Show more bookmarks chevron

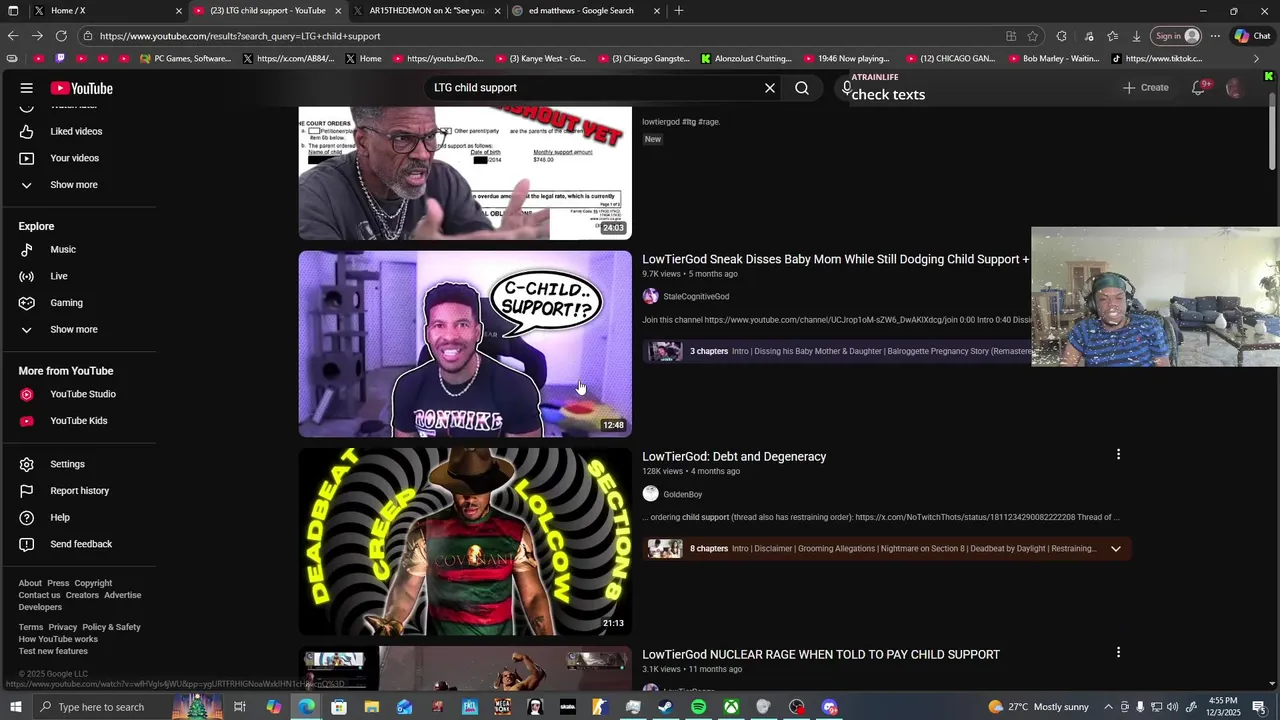click(x=1256, y=59)
